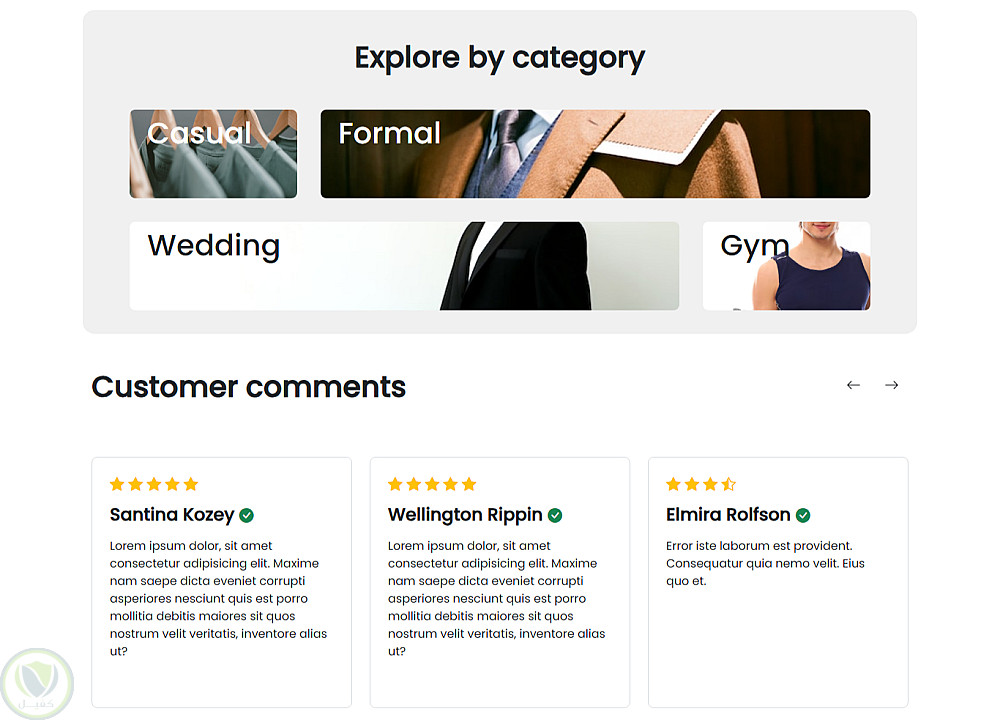Click Santina Kozey's verified checkmark badge

(247, 515)
